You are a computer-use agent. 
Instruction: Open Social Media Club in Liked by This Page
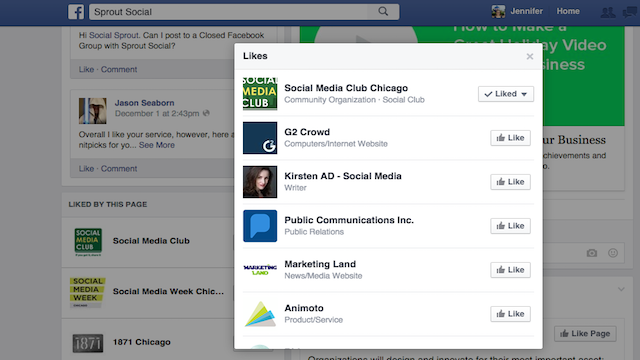pyautogui.click(x=151, y=241)
